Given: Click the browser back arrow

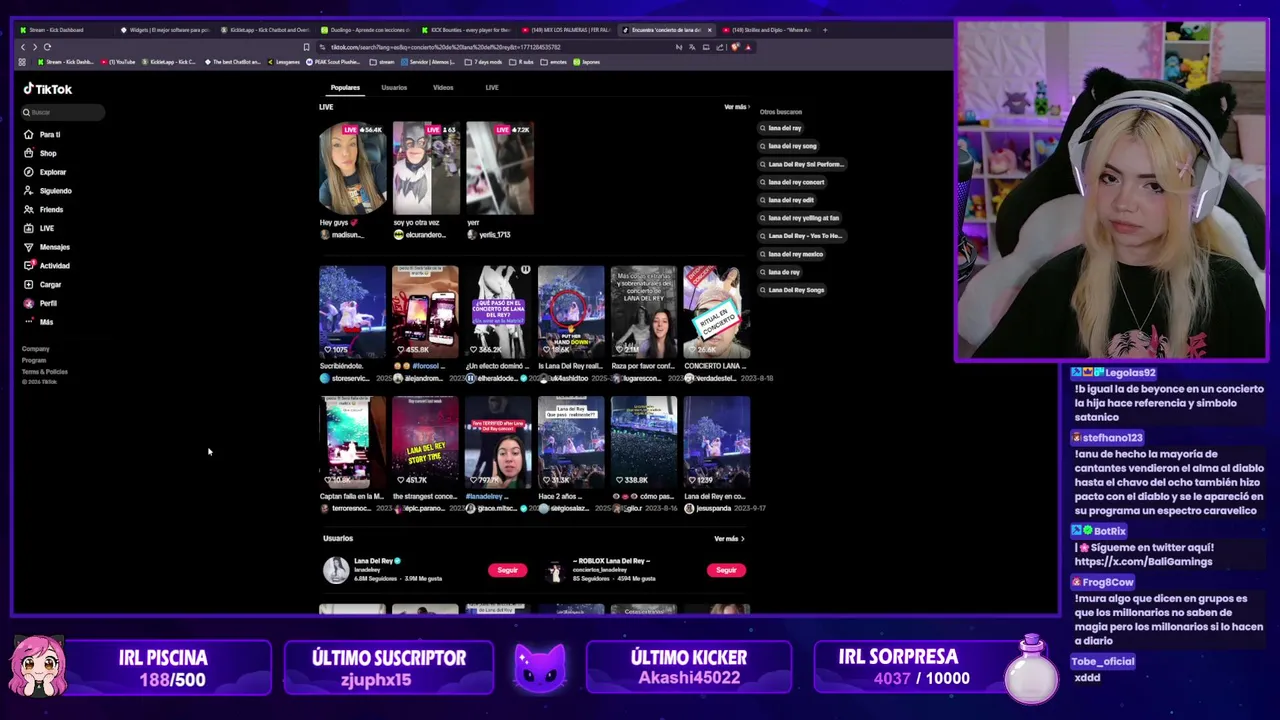Looking at the screenshot, I should click(23, 47).
